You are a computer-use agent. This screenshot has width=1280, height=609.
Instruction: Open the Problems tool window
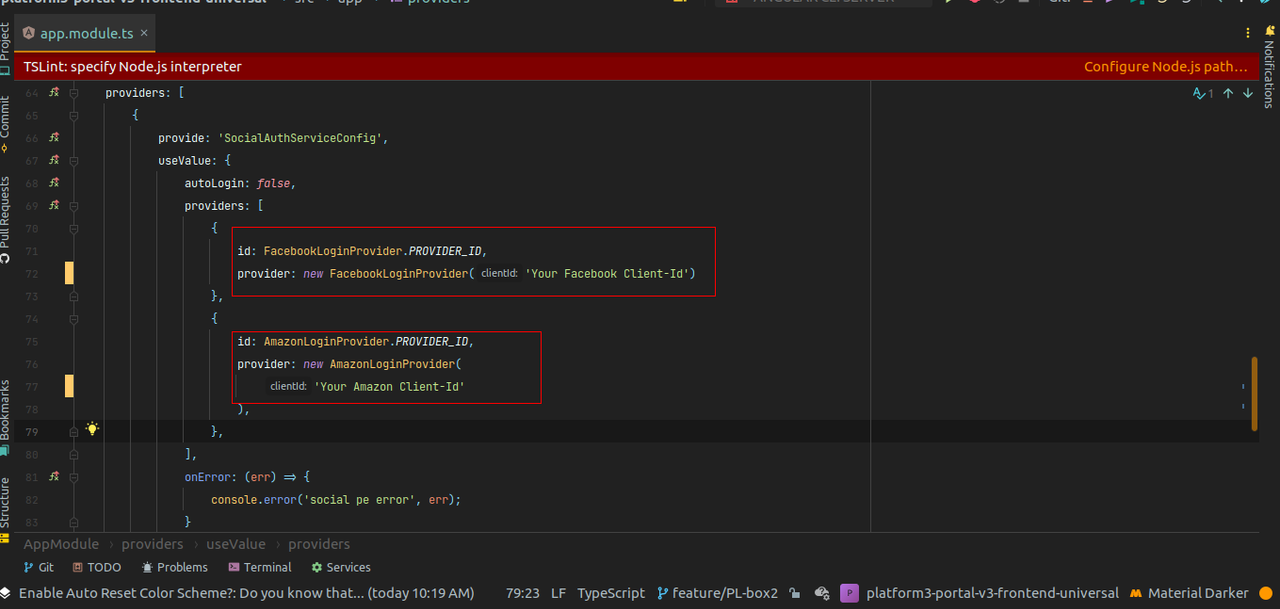pos(174,567)
